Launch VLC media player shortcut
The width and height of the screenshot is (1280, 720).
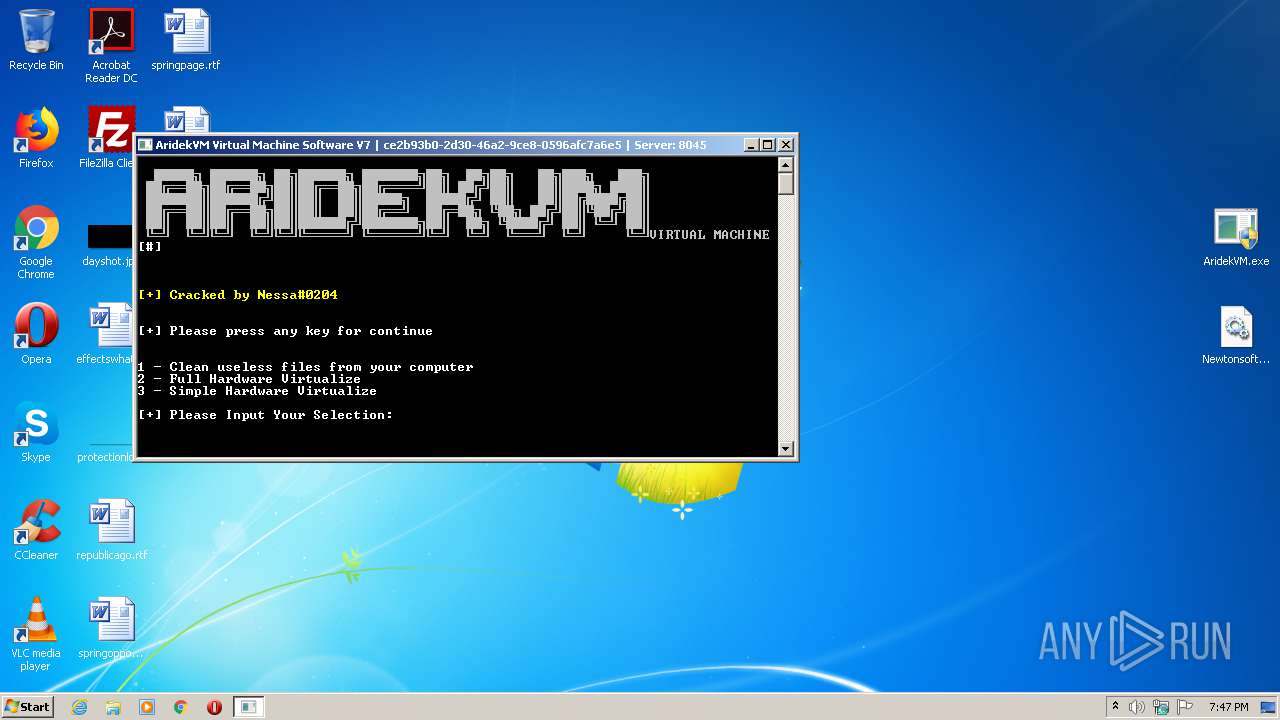point(36,634)
